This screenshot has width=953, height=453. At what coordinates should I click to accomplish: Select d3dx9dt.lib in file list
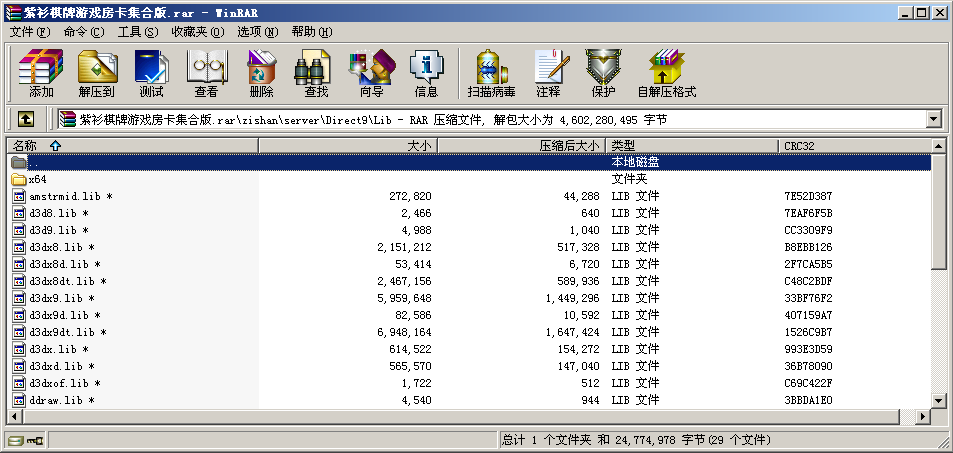pyautogui.click(x=67, y=333)
